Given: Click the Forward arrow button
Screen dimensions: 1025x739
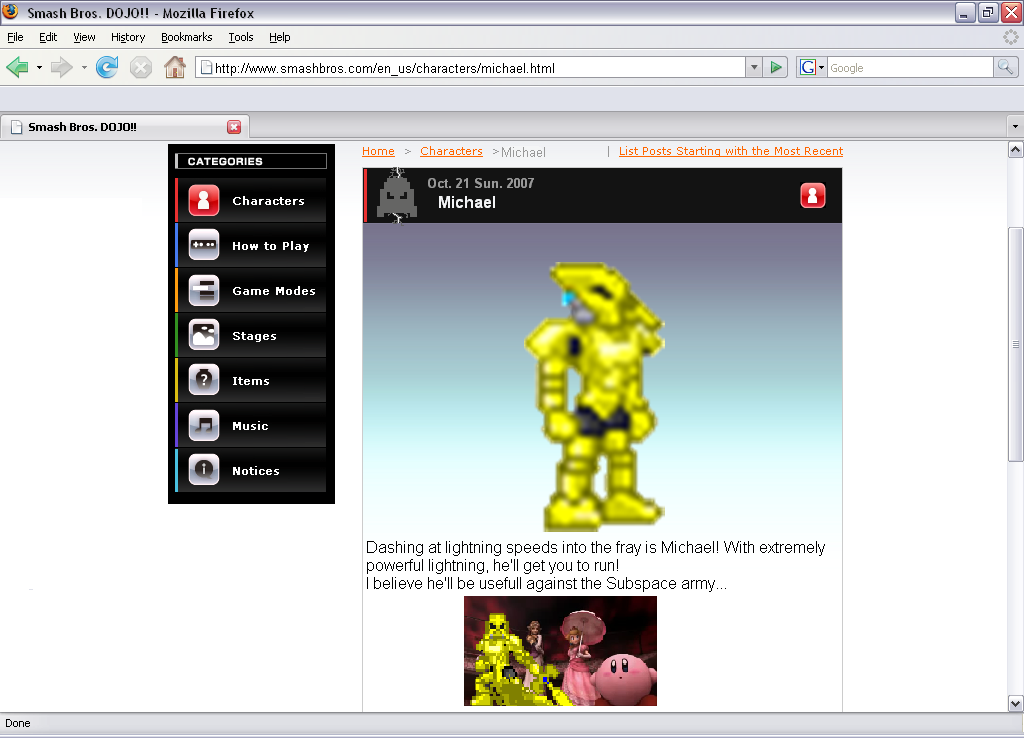Looking at the screenshot, I should (x=61, y=67).
